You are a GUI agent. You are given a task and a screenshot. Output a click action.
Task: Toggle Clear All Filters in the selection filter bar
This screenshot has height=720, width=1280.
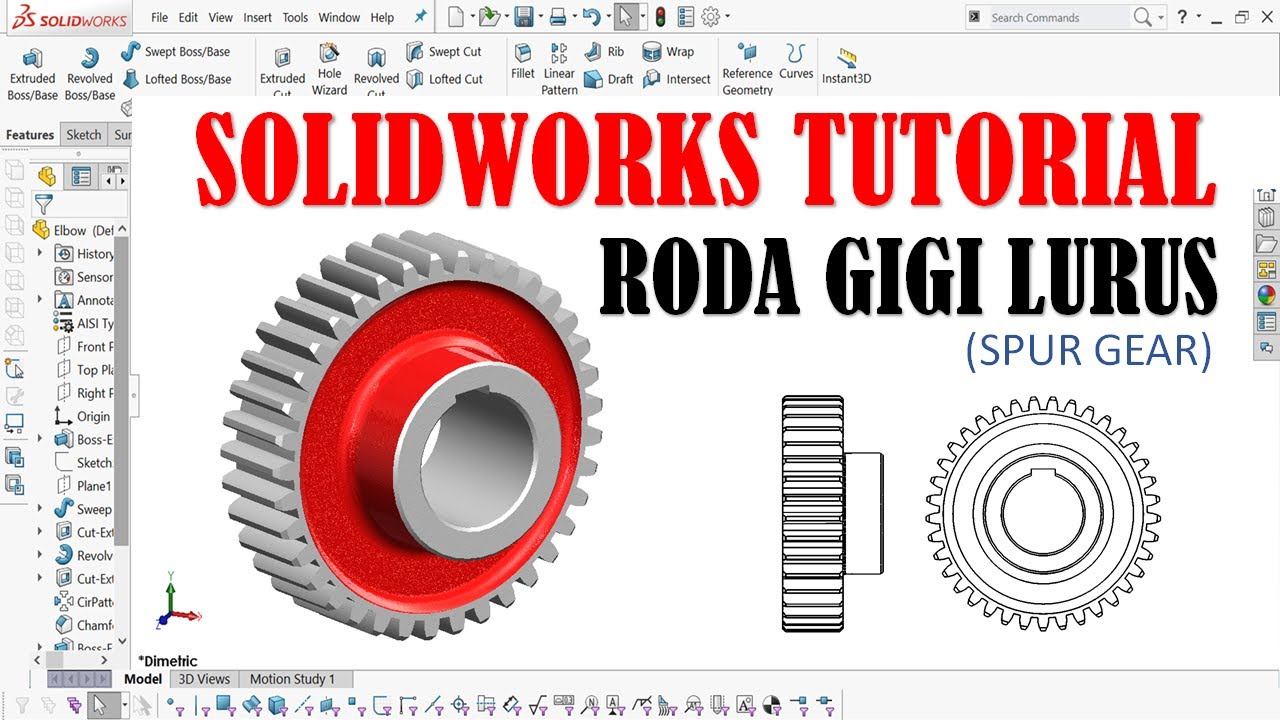click(x=47, y=706)
